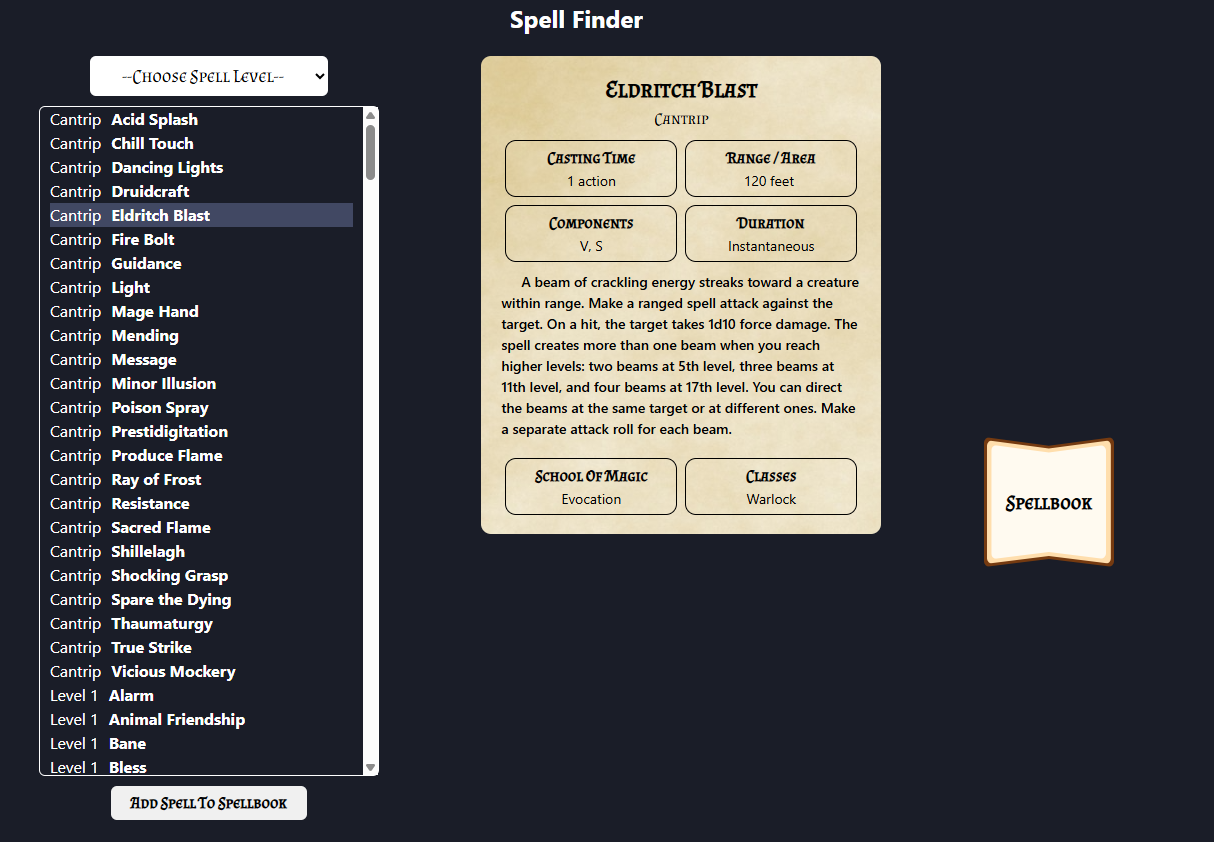Screen dimensions: 1214x842
Task: Click the highlighted Eldritch Blast entry
Action: pos(160,216)
